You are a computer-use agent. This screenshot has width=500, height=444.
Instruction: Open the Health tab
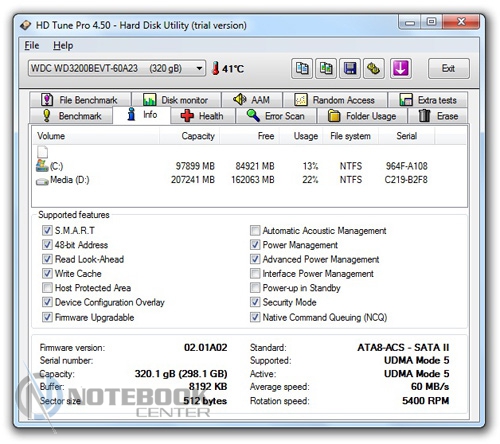[x=203, y=116]
